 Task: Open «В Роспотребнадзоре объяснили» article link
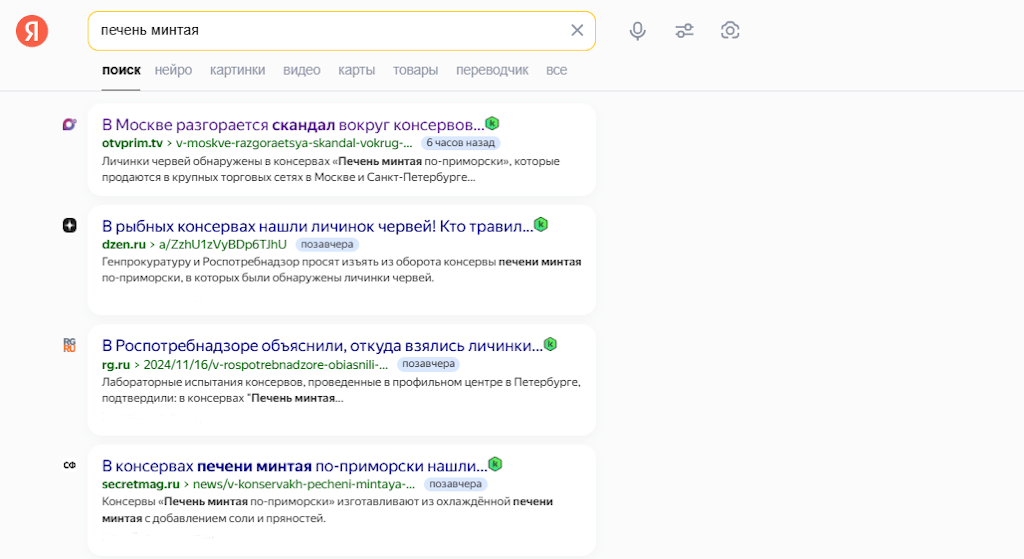pos(321,346)
